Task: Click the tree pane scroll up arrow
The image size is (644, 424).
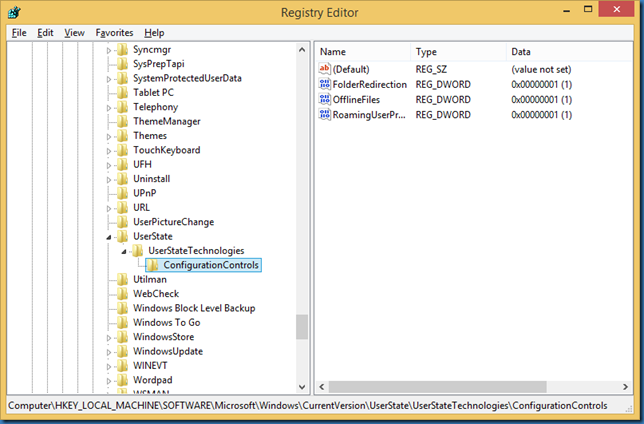Action: tap(302, 50)
